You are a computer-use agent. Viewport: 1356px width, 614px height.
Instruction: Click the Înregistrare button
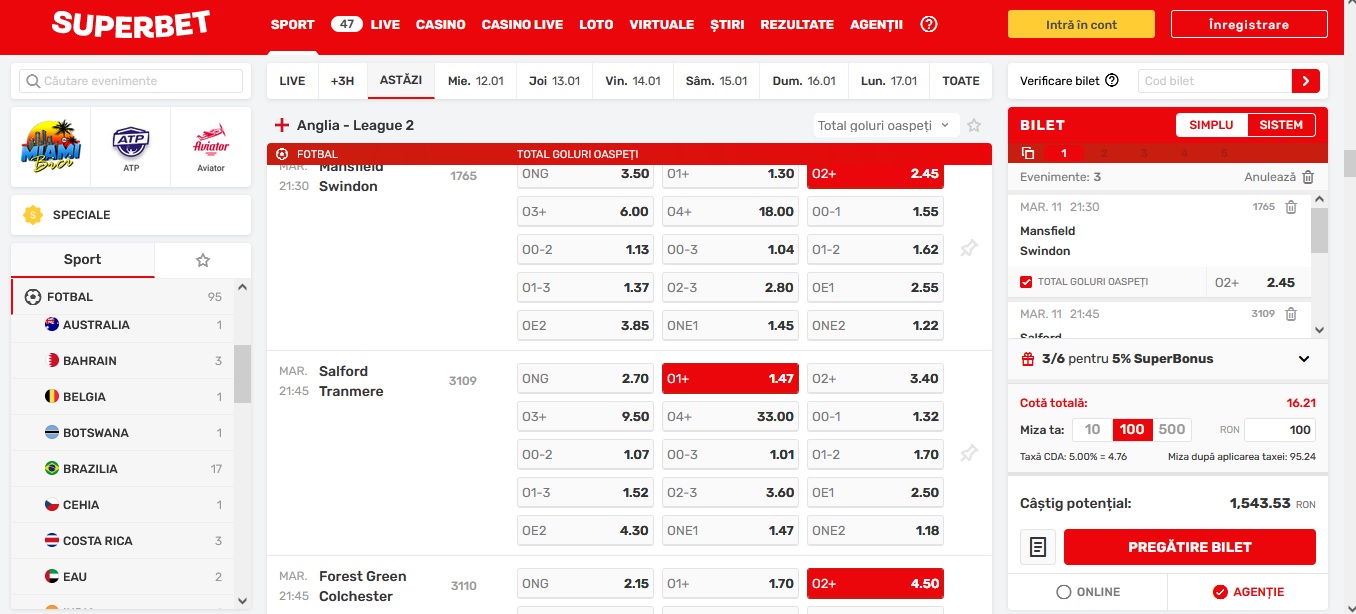(x=1248, y=25)
